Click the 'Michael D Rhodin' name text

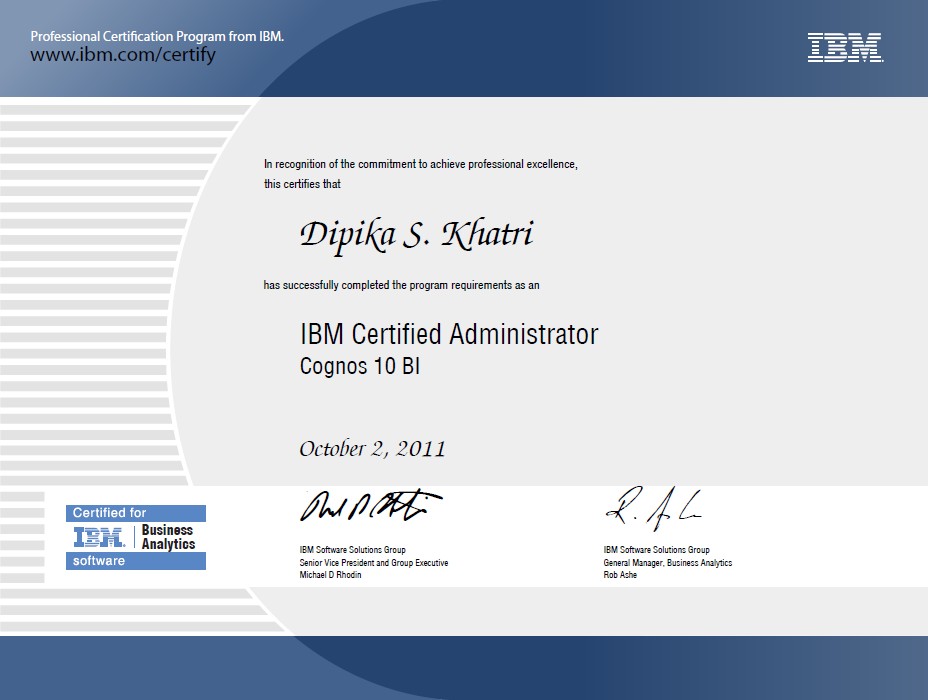[330, 575]
